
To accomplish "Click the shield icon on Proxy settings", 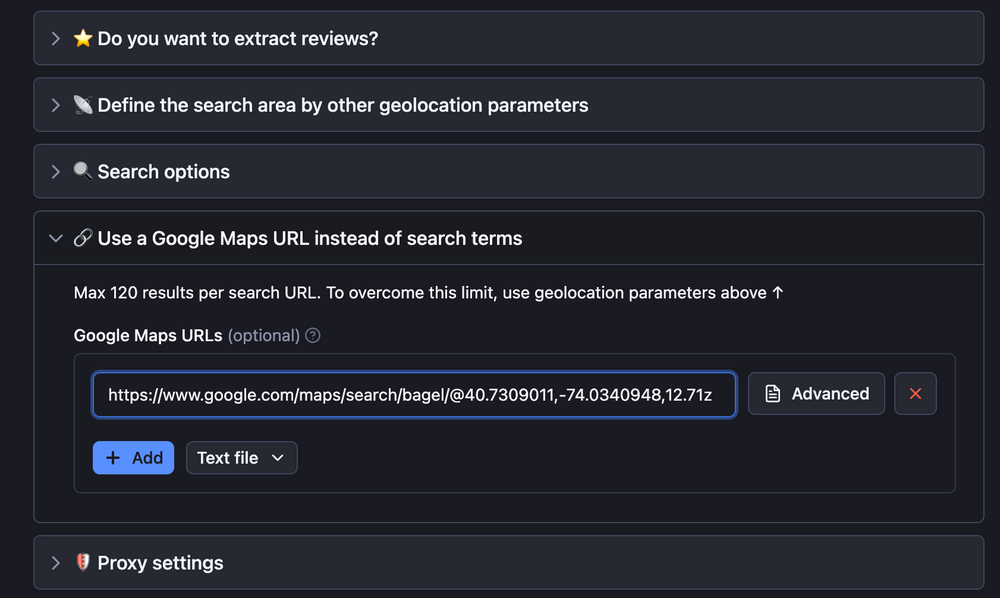I will (x=83, y=562).
